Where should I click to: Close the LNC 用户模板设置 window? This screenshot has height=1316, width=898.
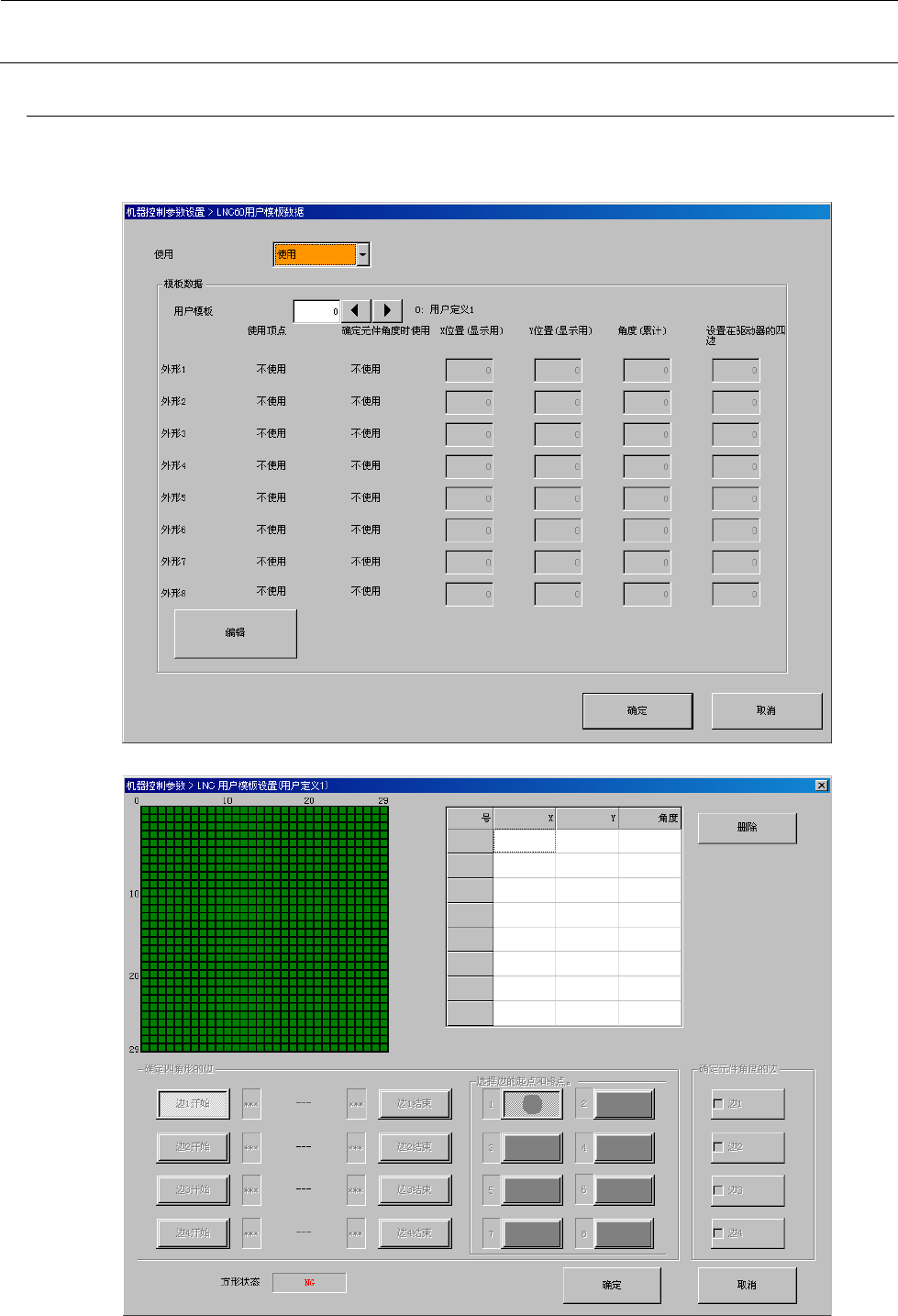coord(822,786)
